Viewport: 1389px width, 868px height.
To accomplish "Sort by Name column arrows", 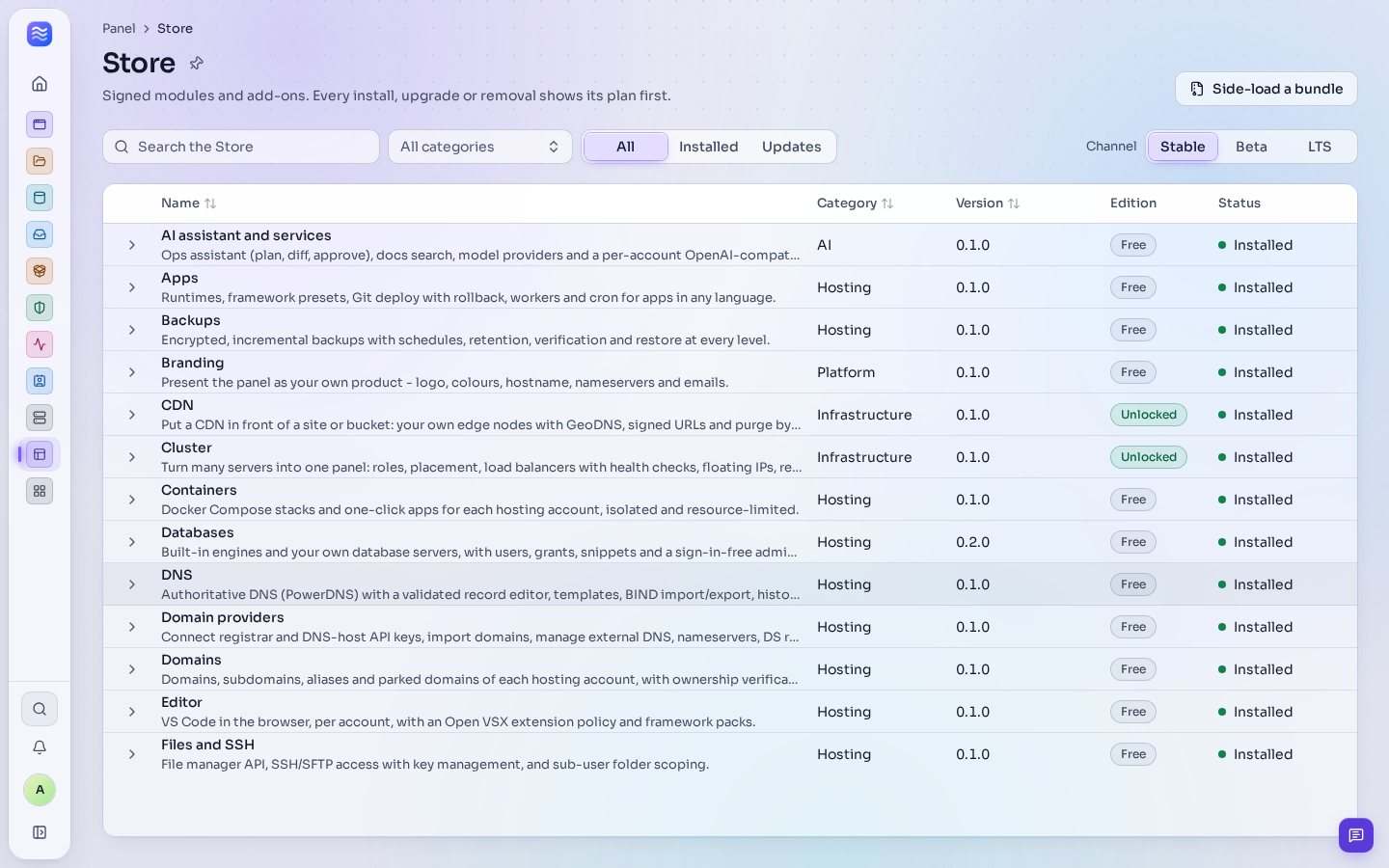I will [210, 203].
